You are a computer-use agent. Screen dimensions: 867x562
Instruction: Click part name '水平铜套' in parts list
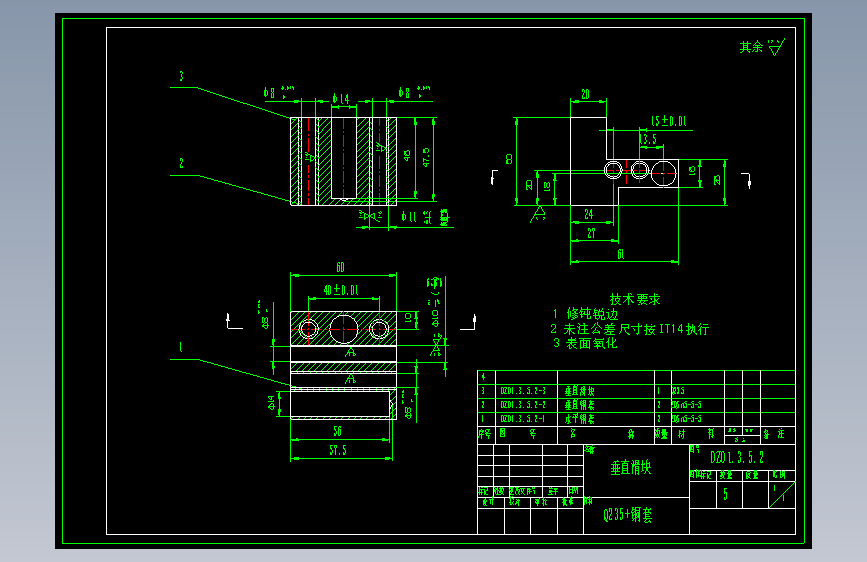579,419
